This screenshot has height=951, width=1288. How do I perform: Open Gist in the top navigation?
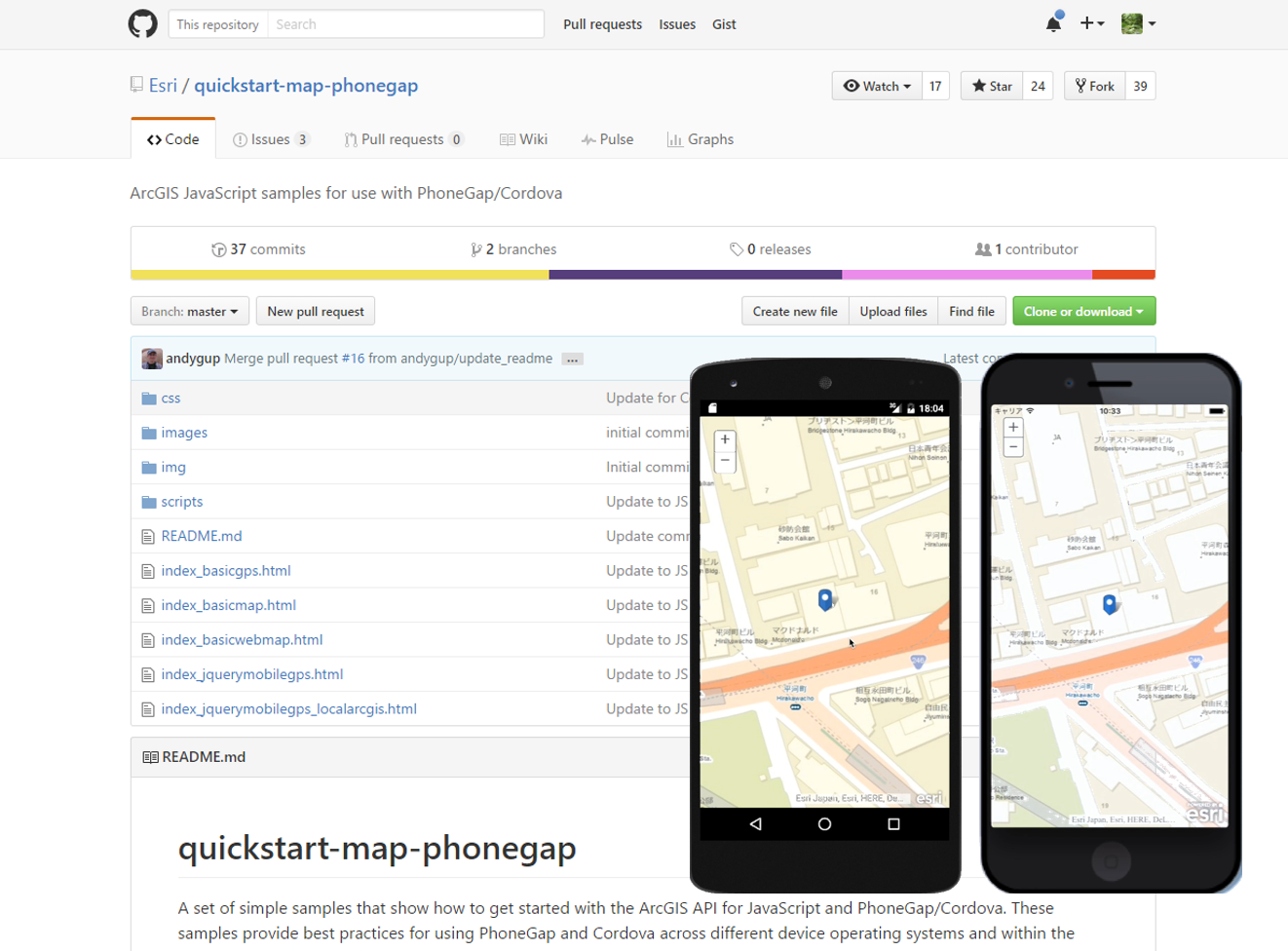[724, 24]
